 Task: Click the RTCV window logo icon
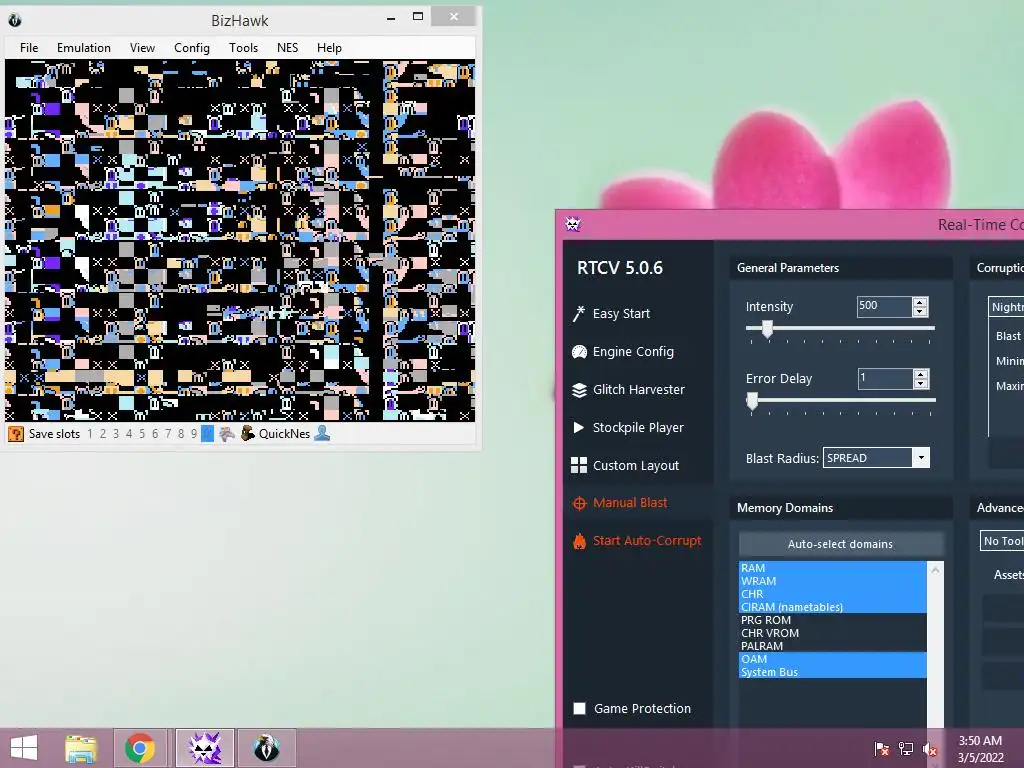[x=573, y=225]
